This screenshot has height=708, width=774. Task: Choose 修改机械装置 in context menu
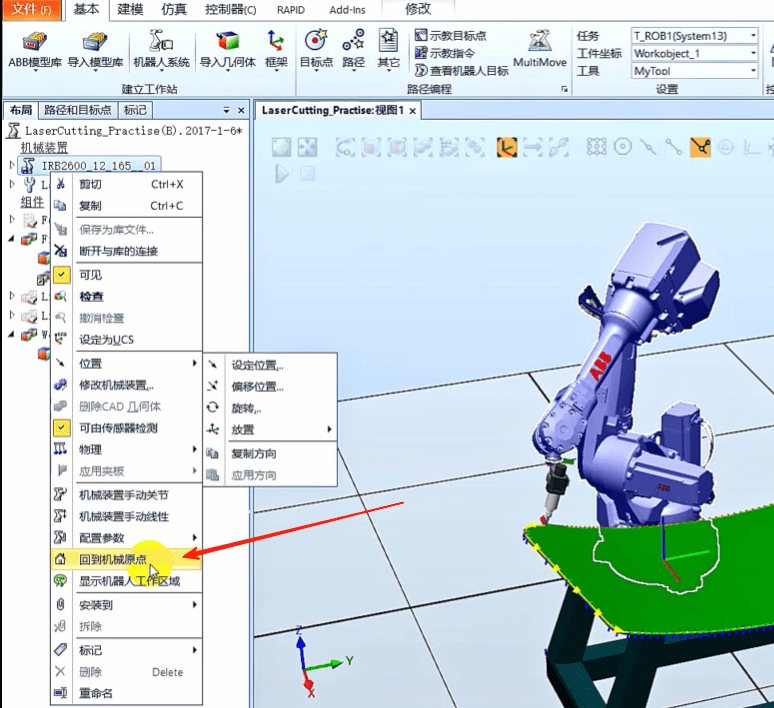click(126, 385)
